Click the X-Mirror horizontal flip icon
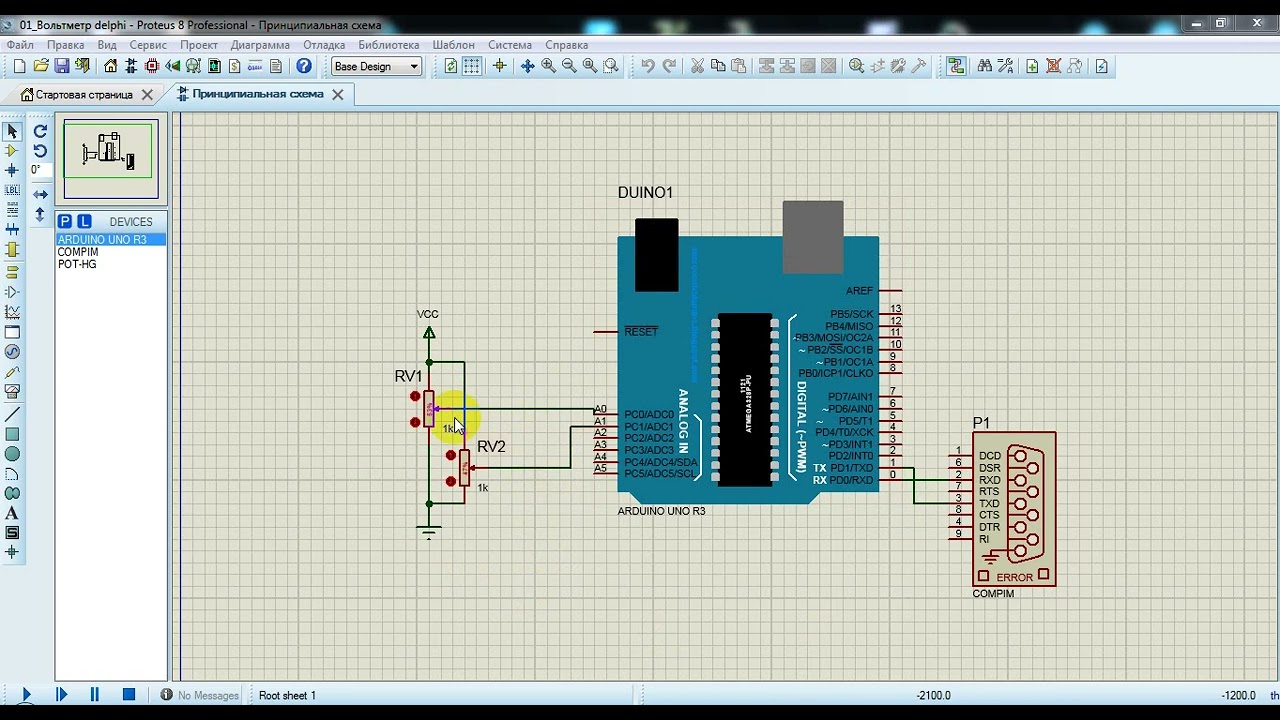This screenshot has width=1280, height=720. coord(40,194)
